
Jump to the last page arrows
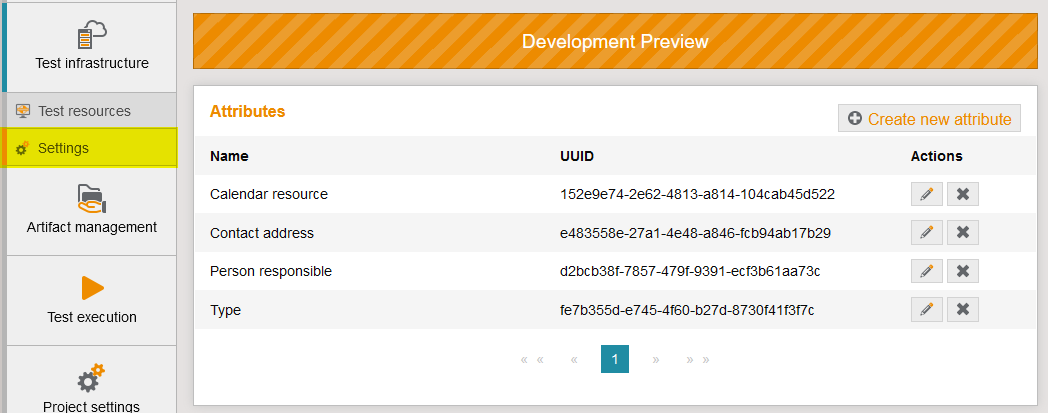[x=697, y=359]
